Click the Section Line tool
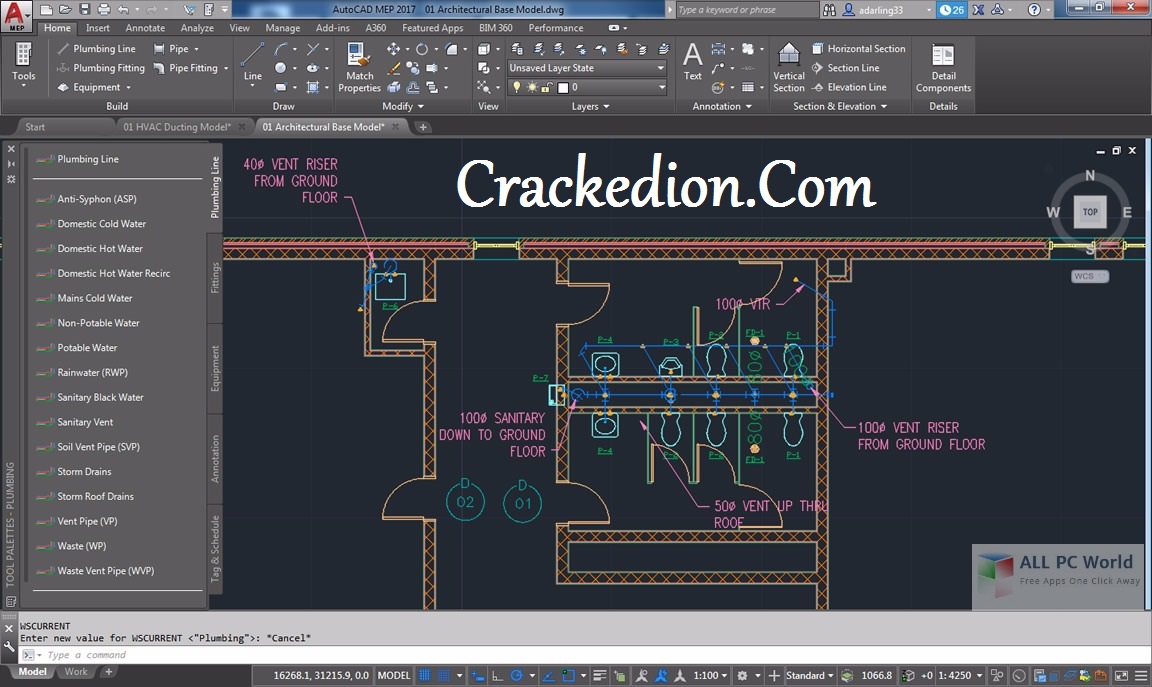Viewport: 1152px width, 687px height. (x=845, y=68)
